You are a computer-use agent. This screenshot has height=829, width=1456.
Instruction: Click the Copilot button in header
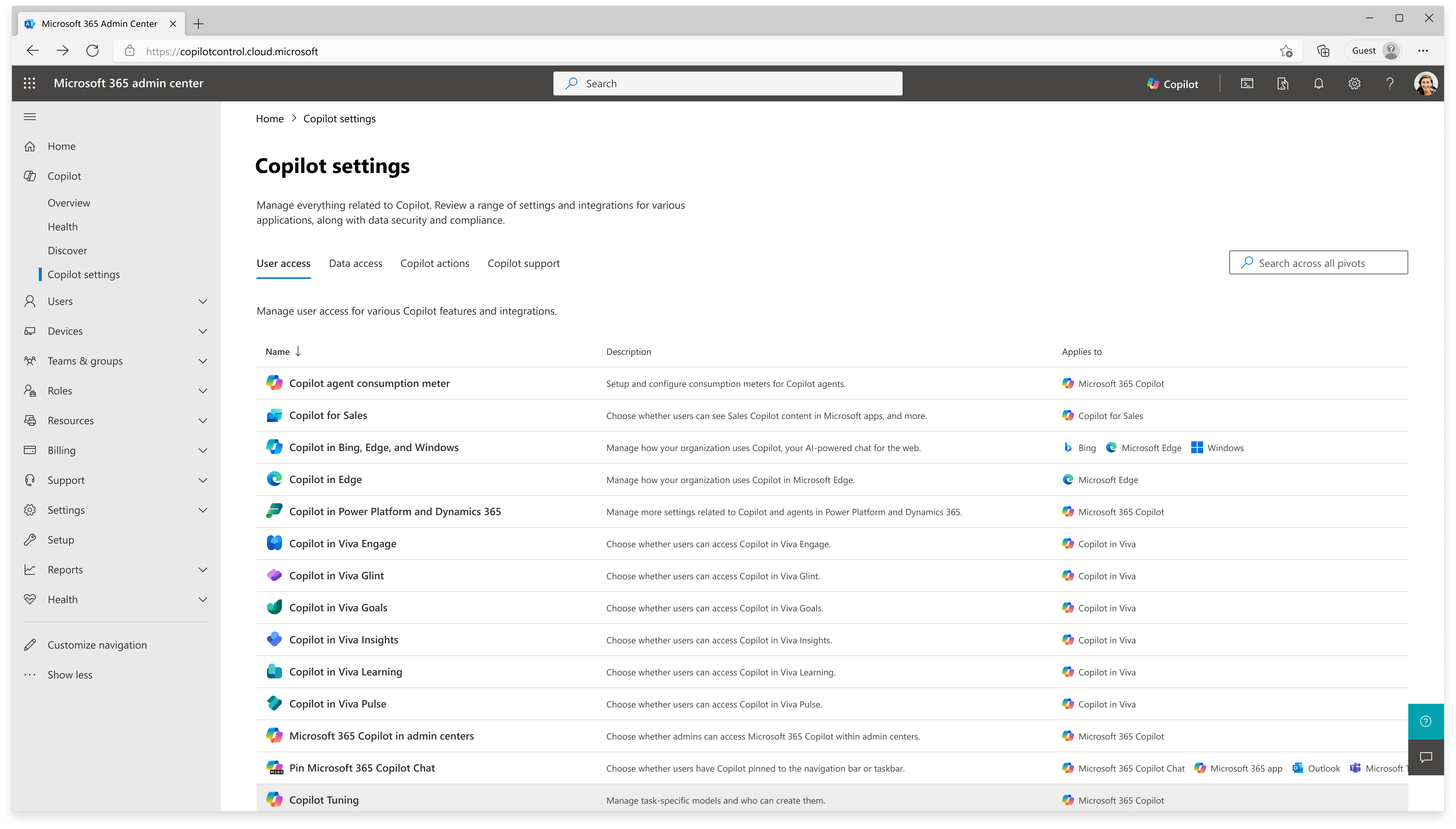click(1172, 84)
